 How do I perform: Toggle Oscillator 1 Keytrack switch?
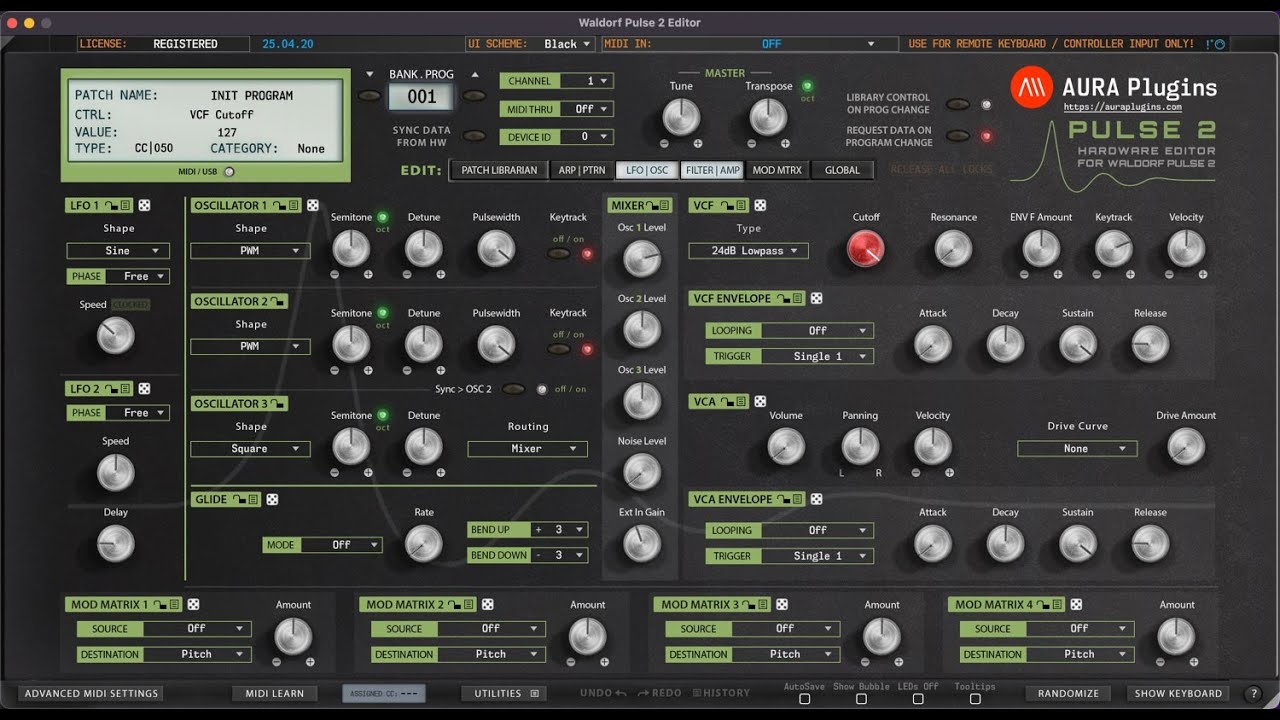point(559,253)
